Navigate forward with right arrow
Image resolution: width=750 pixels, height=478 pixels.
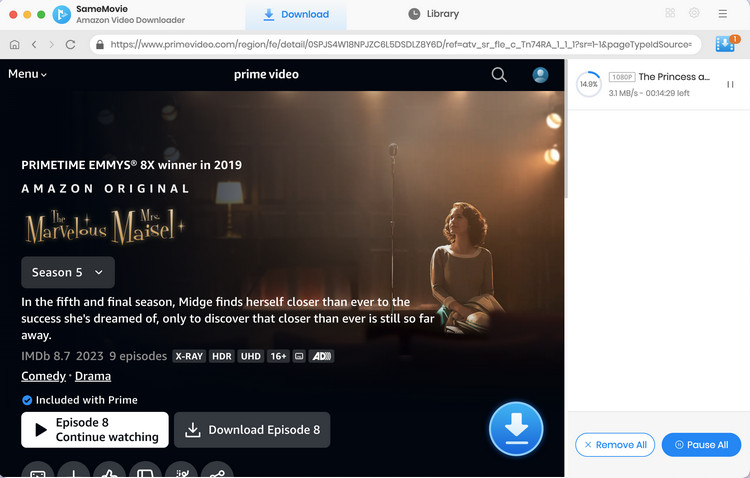point(51,44)
